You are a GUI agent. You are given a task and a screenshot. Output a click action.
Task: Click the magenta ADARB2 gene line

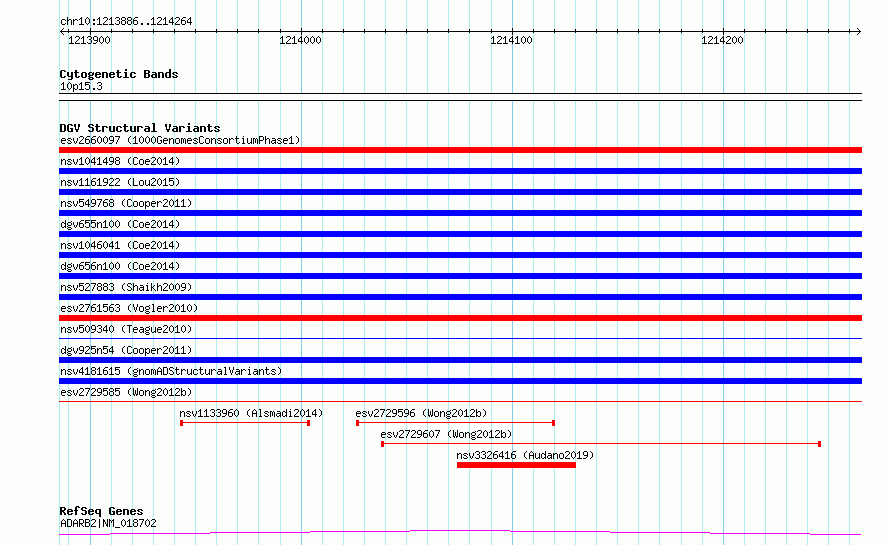(460, 533)
